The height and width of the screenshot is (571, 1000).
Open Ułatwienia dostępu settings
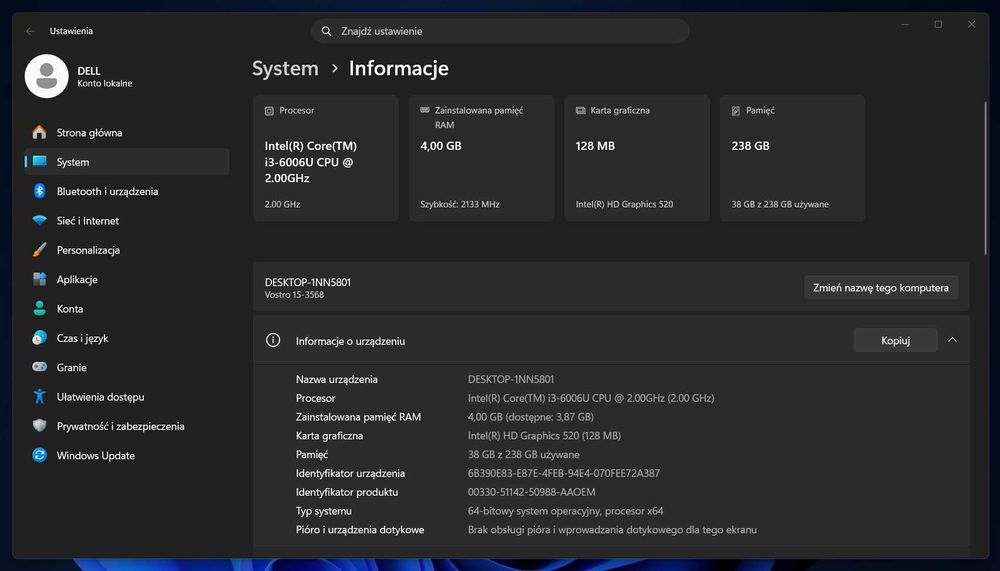tap(127, 396)
